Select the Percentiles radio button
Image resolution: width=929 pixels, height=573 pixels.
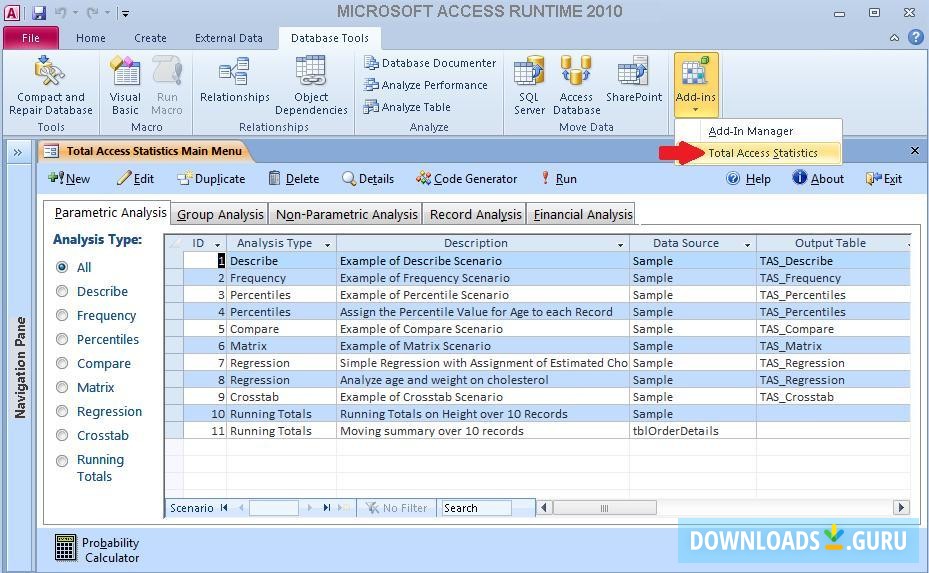tap(62, 339)
